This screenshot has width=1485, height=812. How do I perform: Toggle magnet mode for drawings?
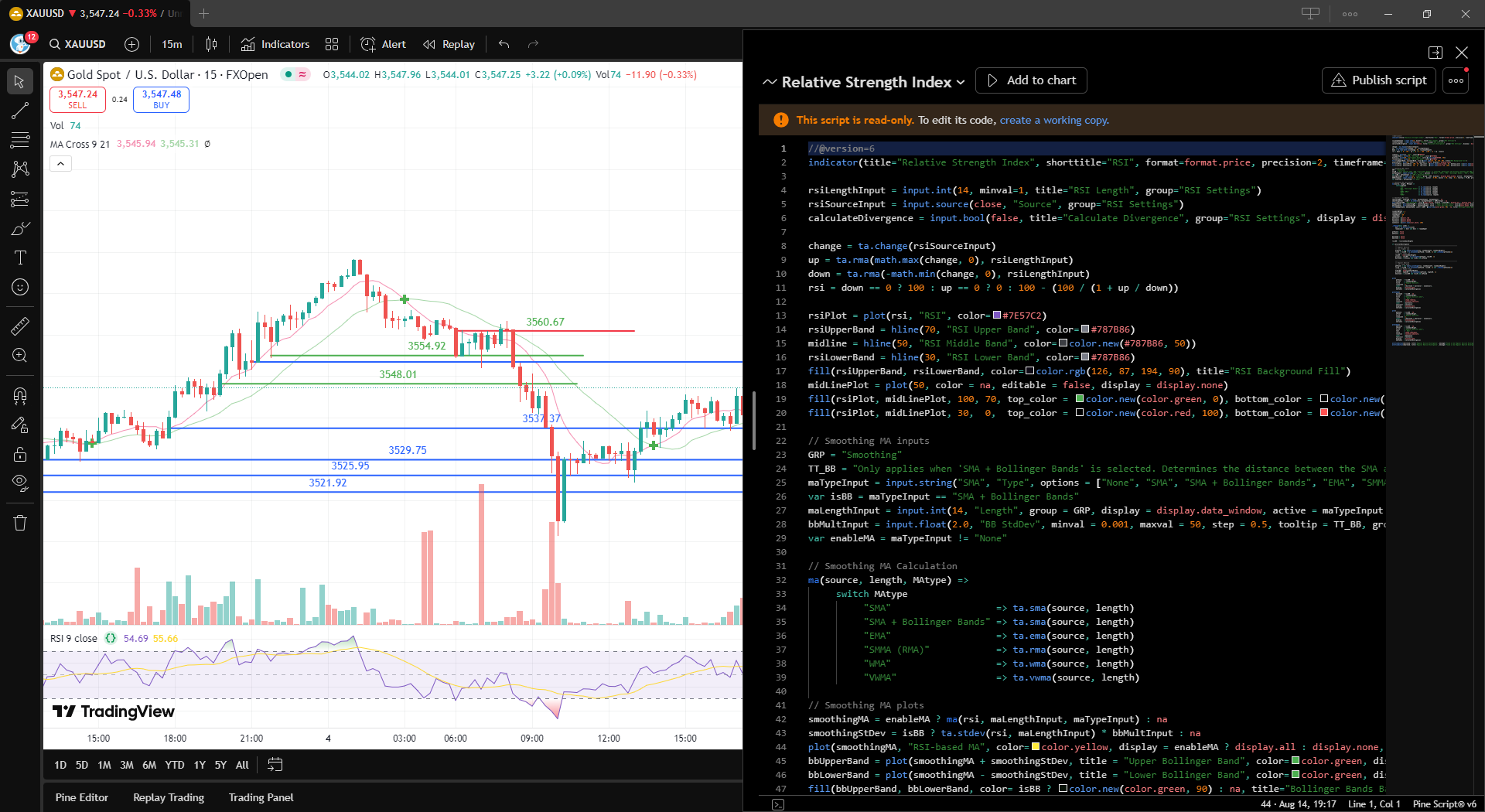pos(20,396)
